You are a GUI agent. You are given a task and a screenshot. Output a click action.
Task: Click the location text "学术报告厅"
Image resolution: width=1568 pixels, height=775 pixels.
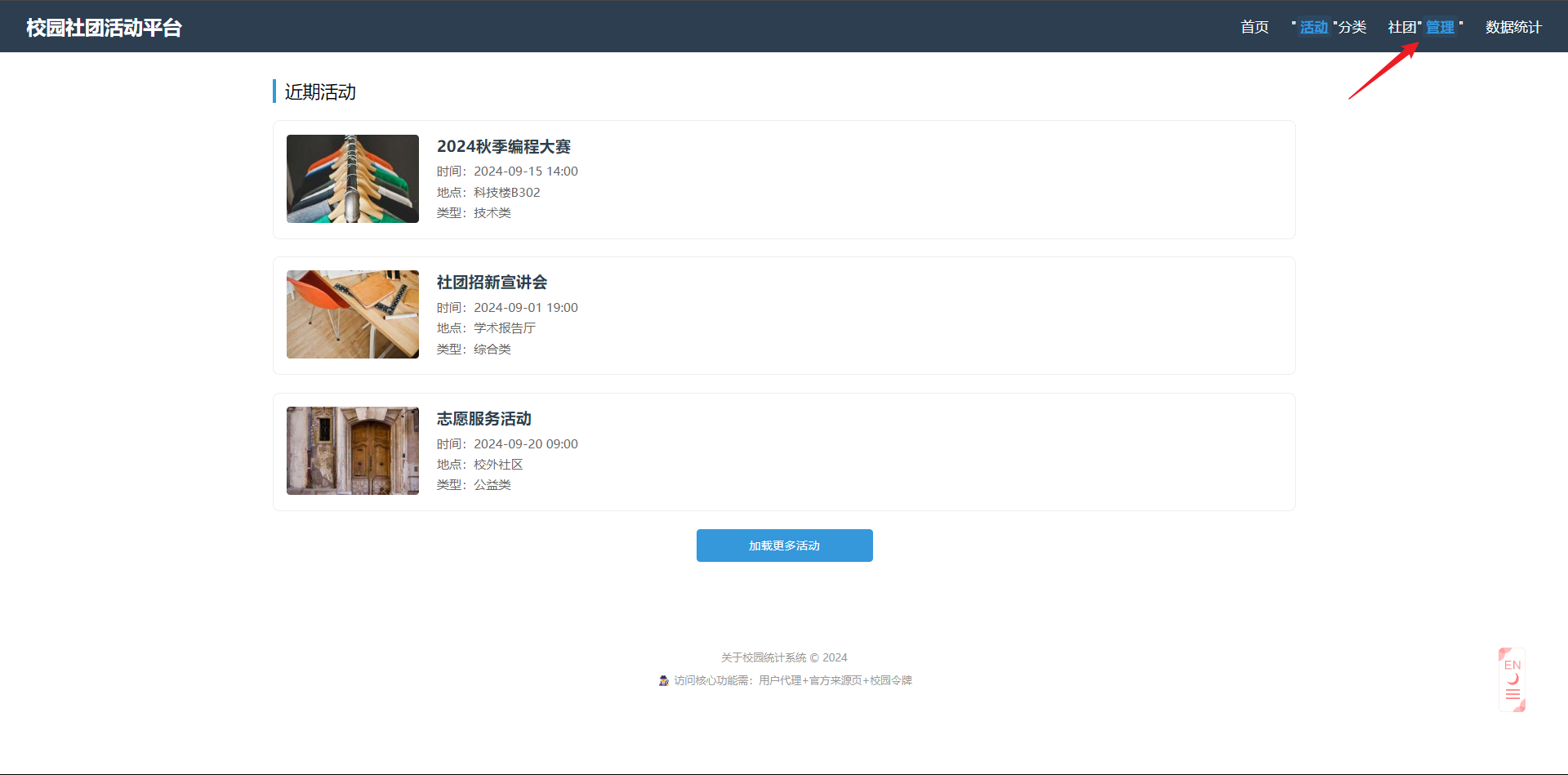[x=505, y=328]
